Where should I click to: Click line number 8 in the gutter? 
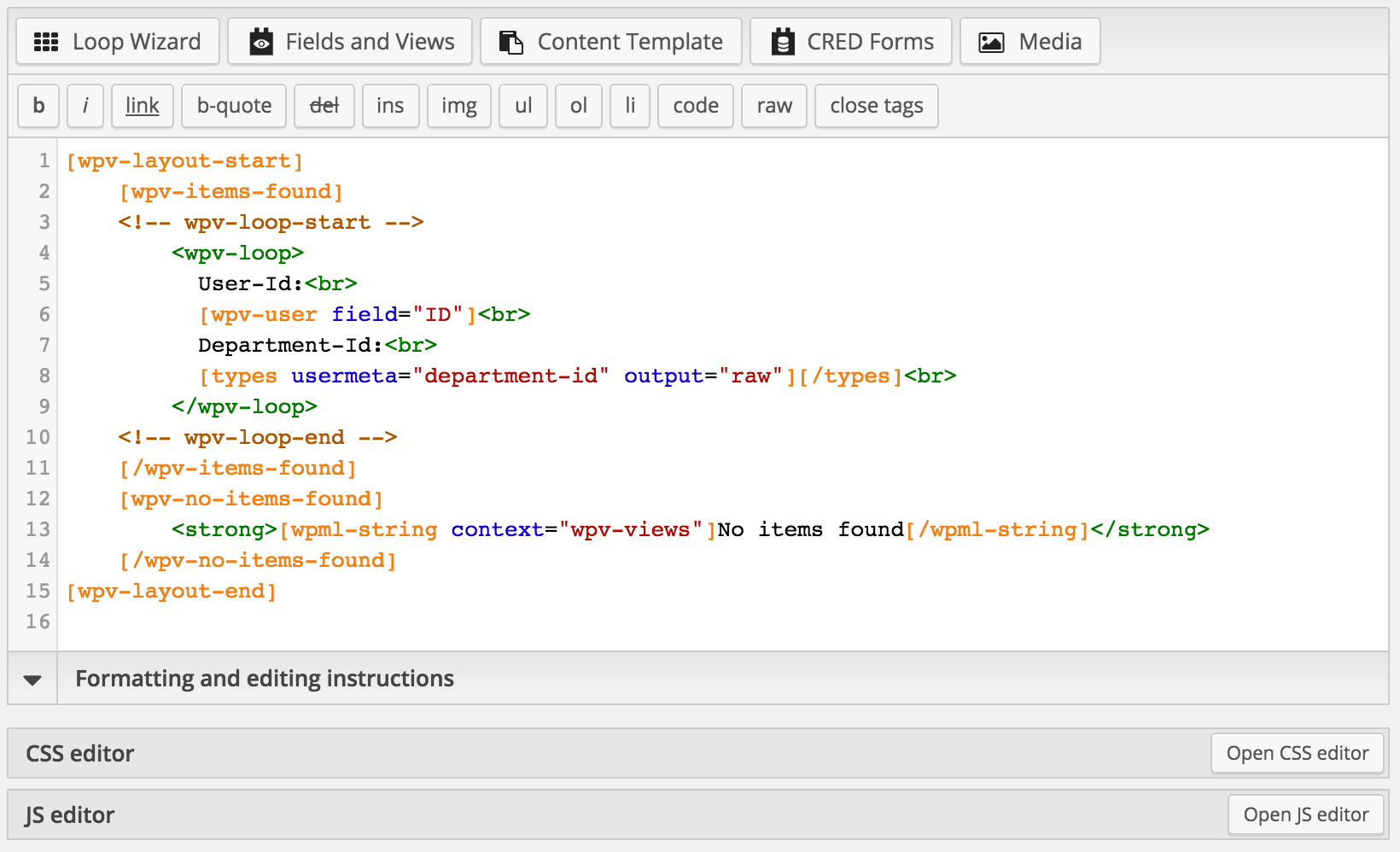point(44,376)
